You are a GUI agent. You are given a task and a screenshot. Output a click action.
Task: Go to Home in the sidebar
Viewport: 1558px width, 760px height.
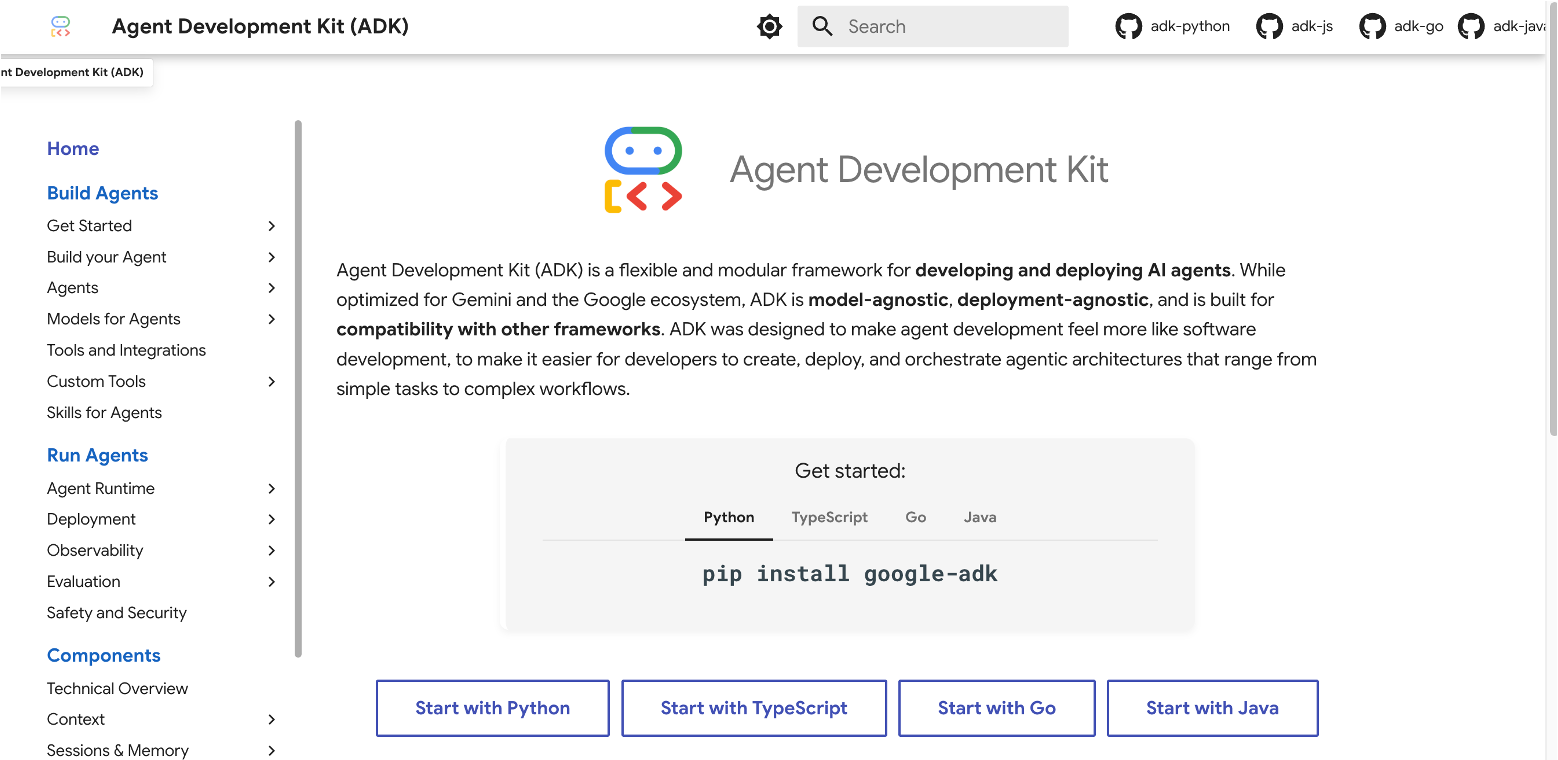[73, 149]
